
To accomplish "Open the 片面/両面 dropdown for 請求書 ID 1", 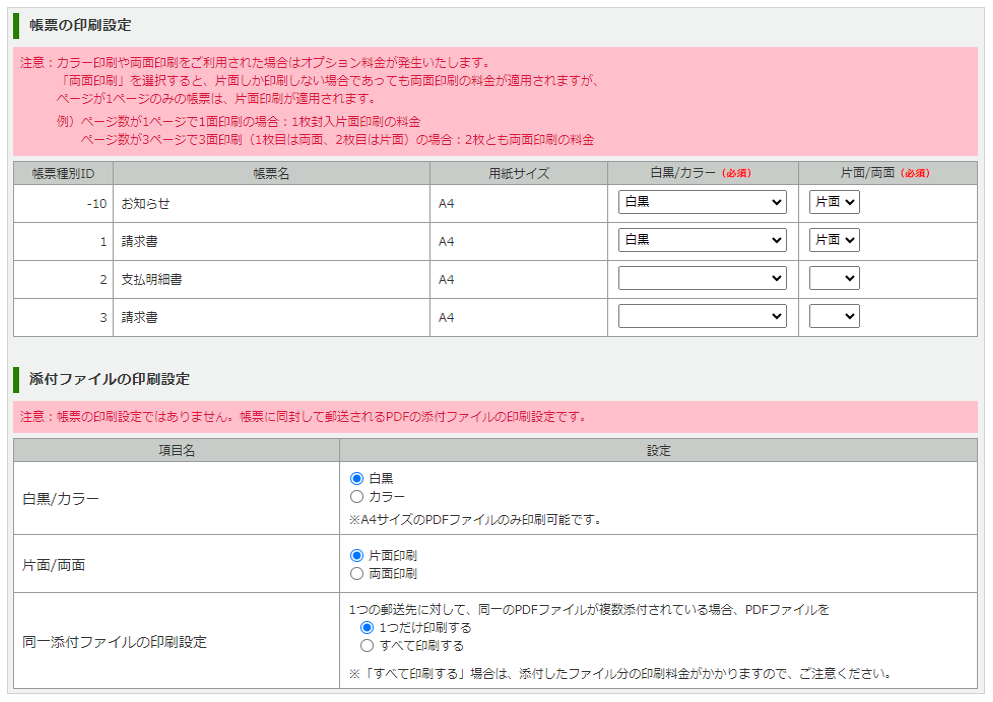I will pos(834,240).
